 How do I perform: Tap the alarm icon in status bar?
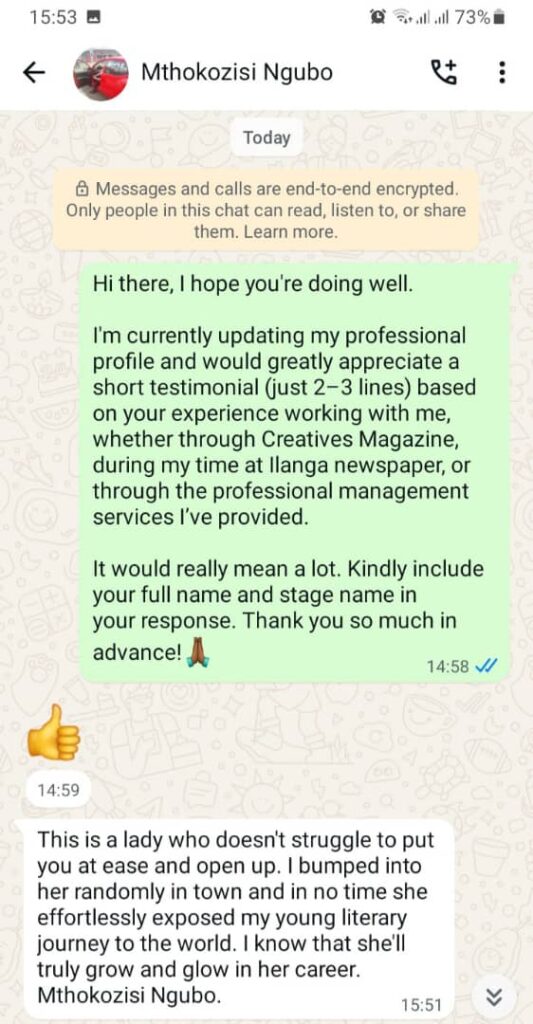(x=378, y=17)
